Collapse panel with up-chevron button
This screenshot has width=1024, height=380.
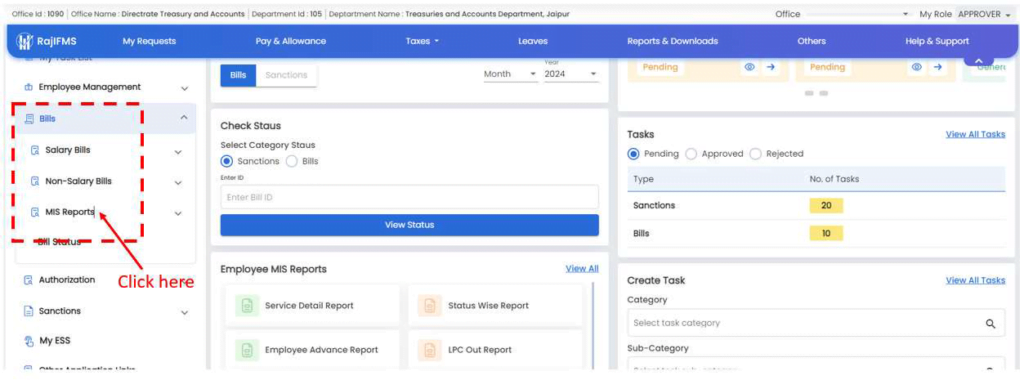click(x=978, y=60)
